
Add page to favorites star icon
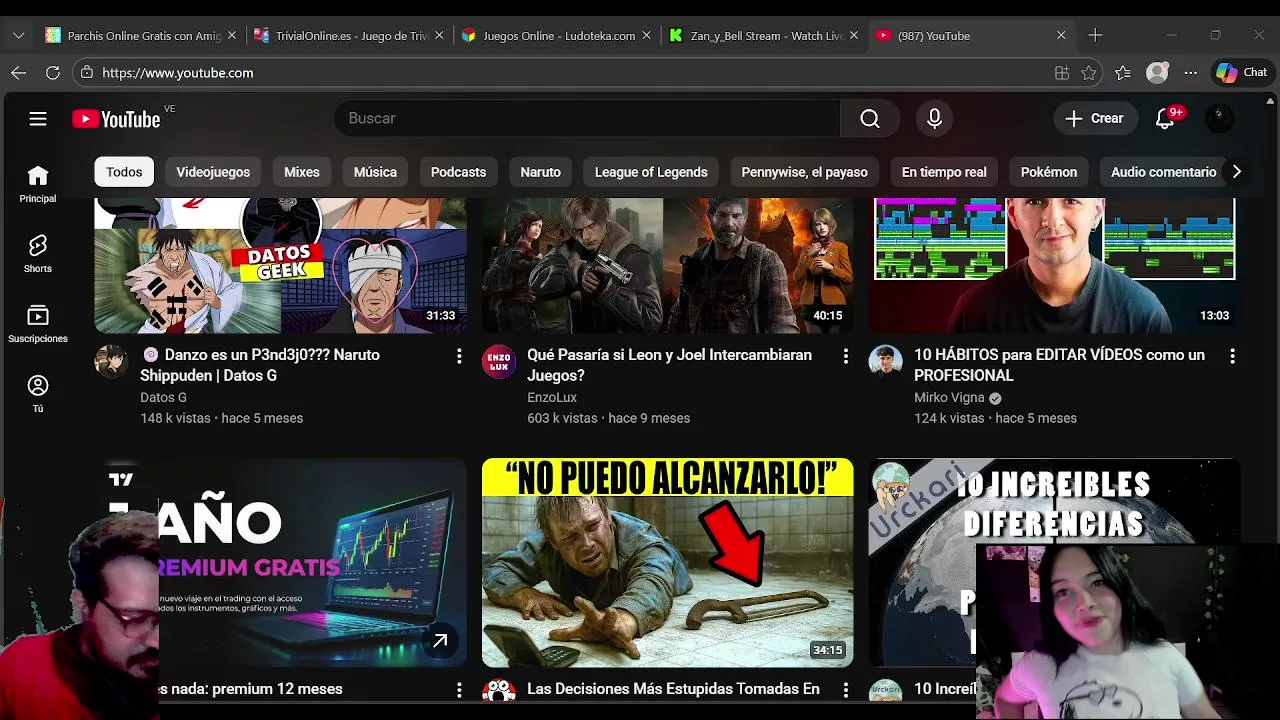(x=1089, y=73)
